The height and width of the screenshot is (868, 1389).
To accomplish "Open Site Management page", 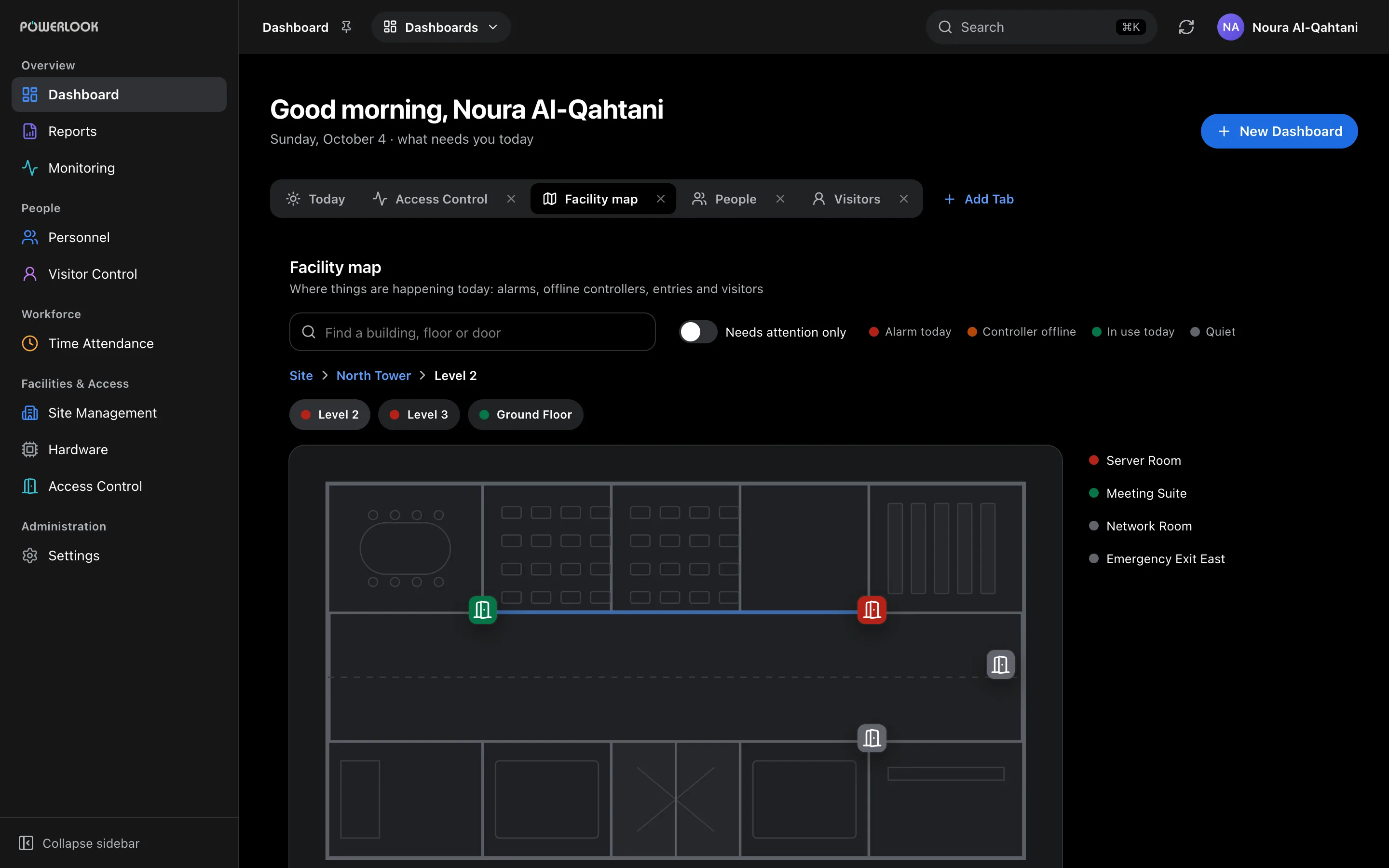I will [x=119, y=413].
